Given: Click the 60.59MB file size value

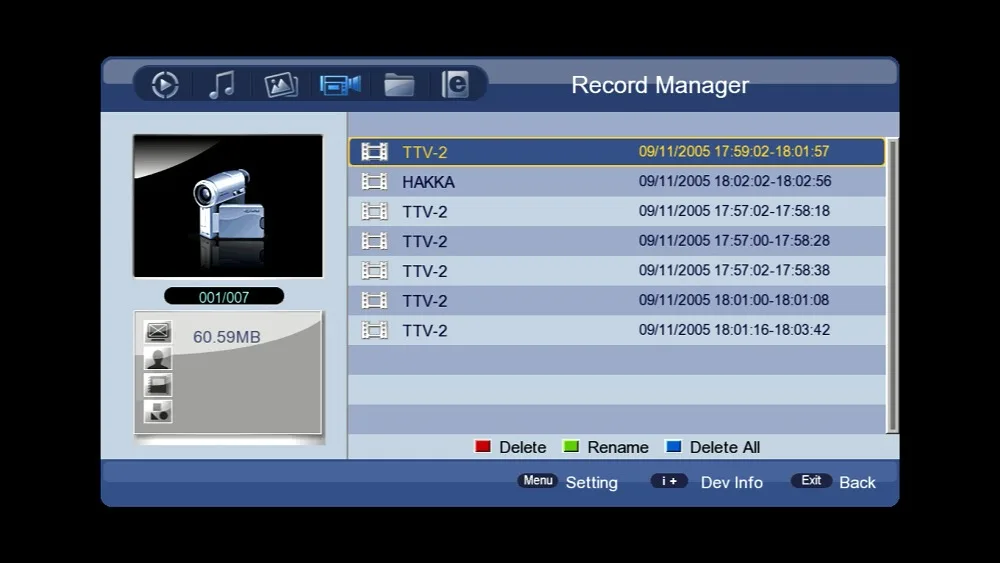Looking at the screenshot, I should tap(227, 337).
